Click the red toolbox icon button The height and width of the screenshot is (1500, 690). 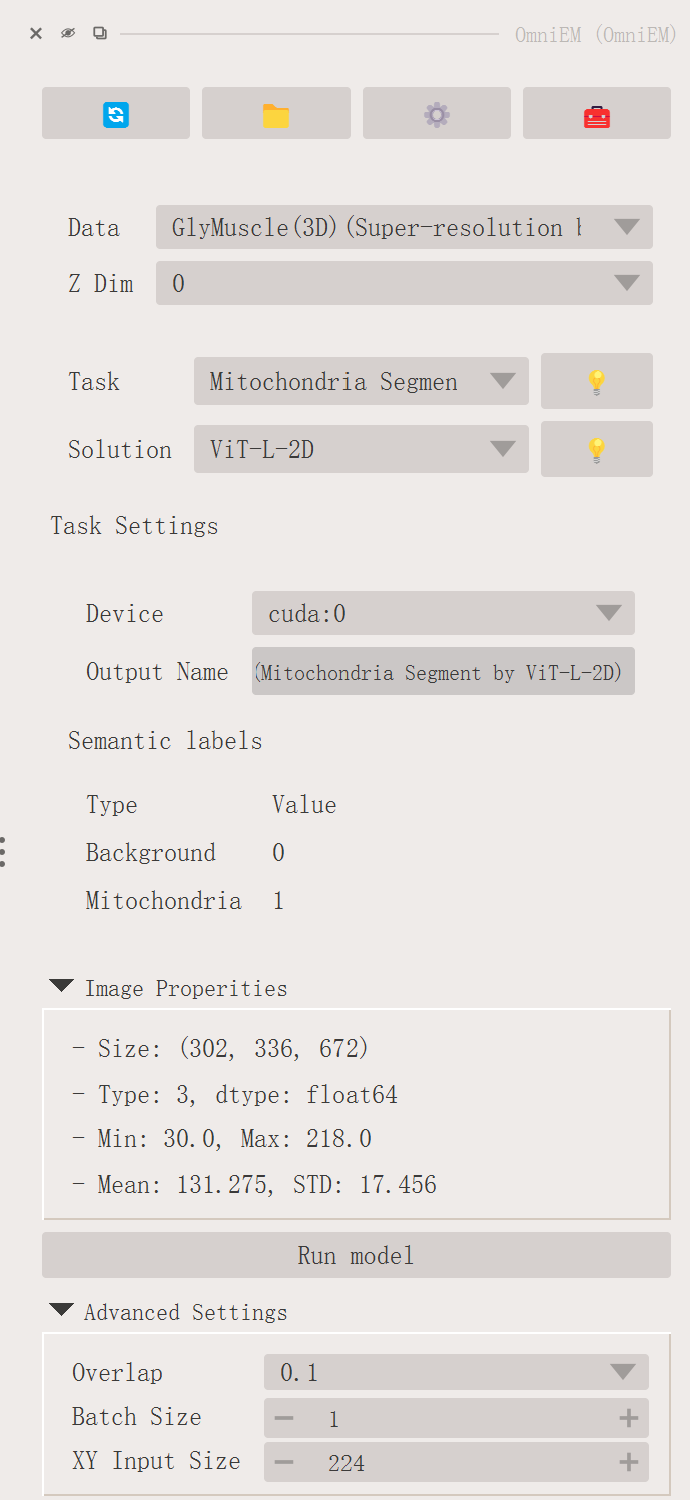[596, 114]
